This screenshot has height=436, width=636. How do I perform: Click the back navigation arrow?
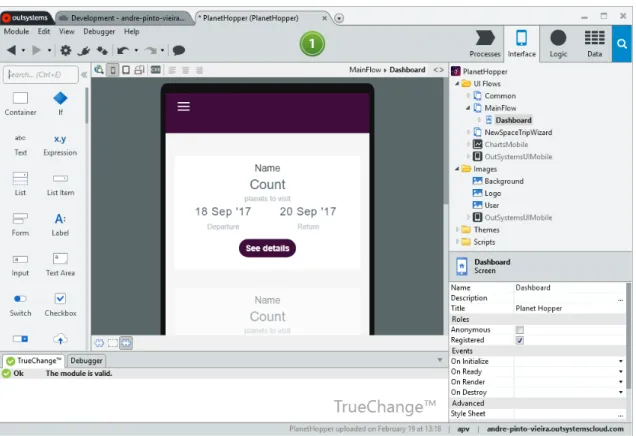[x=12, y=50]
